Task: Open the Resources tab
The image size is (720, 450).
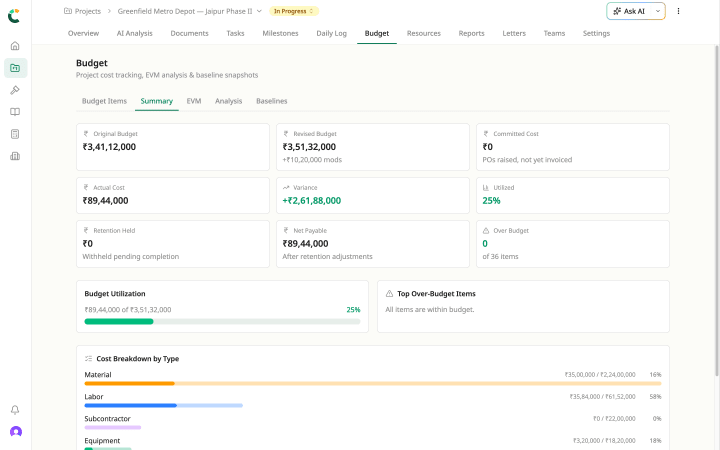Action: [423, 33]
